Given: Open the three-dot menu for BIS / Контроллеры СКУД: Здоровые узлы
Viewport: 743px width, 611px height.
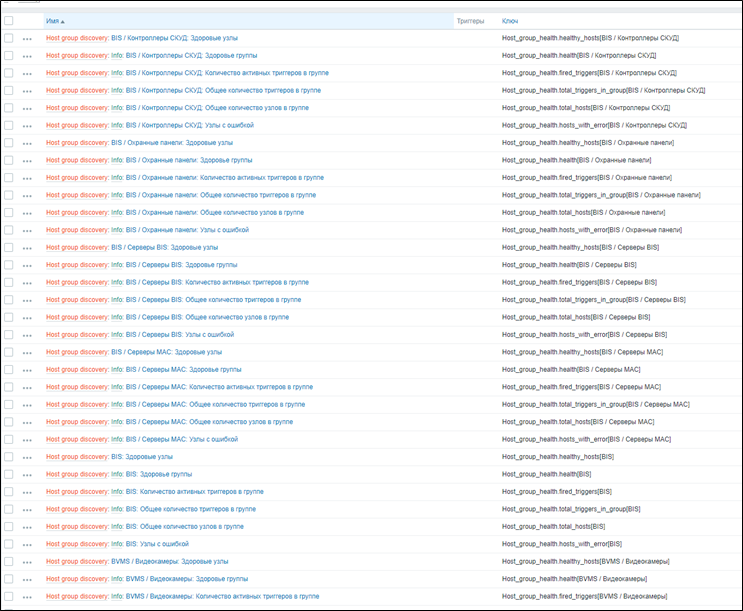Looking at the screenshot, I should 27,39.
